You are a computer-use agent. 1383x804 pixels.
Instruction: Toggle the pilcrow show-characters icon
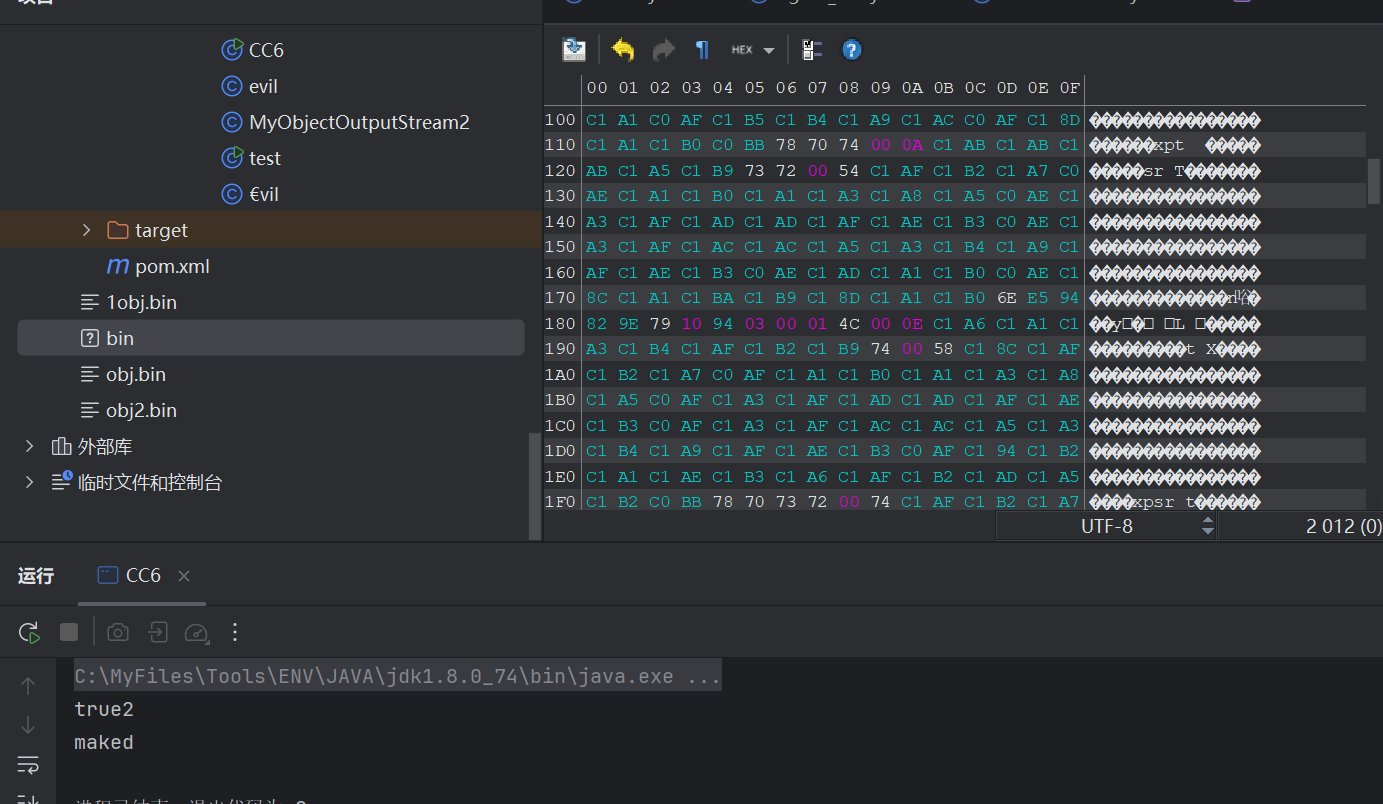tap(702, 49)
